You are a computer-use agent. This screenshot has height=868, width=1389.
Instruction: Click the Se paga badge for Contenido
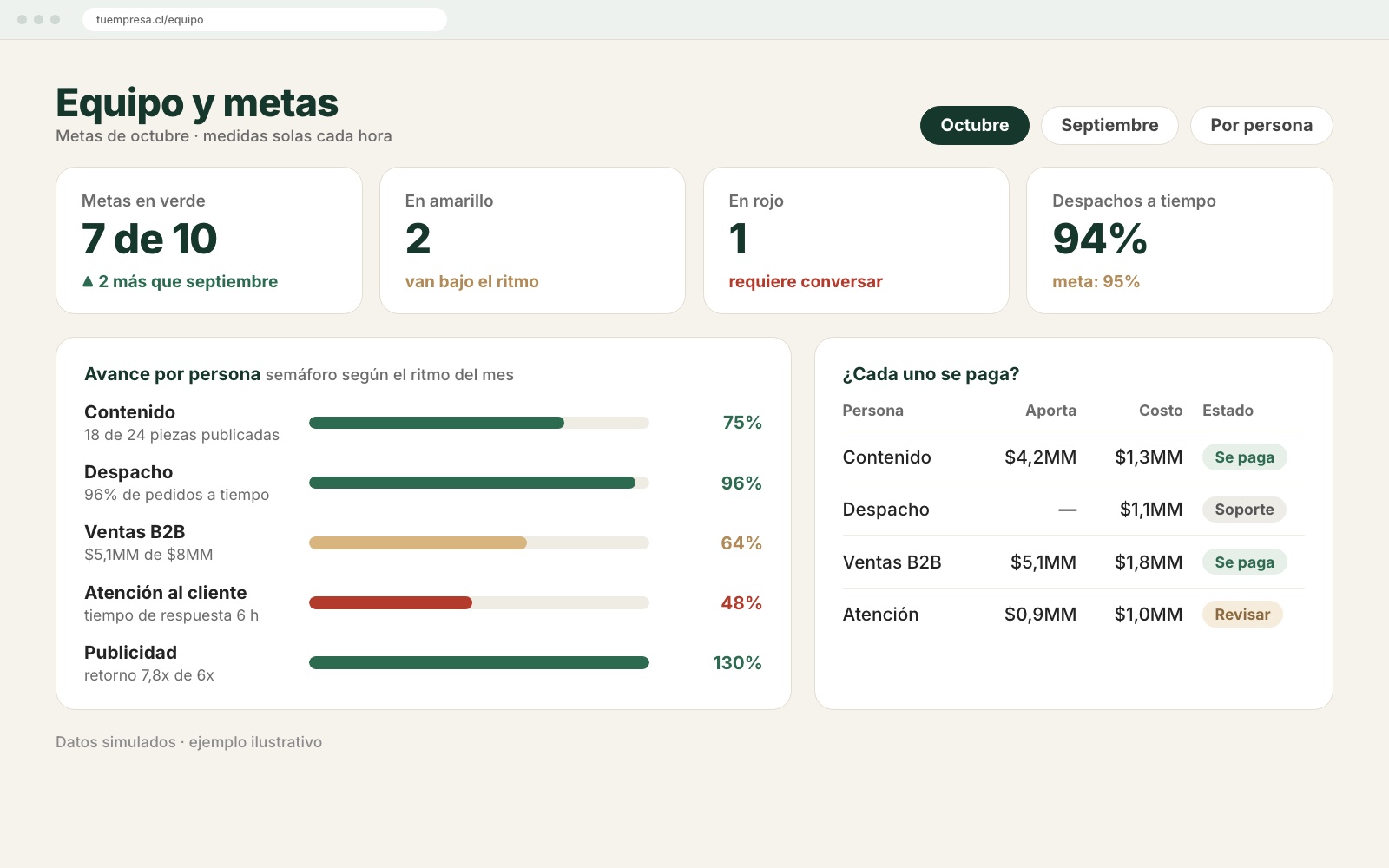coord(1244,457)
